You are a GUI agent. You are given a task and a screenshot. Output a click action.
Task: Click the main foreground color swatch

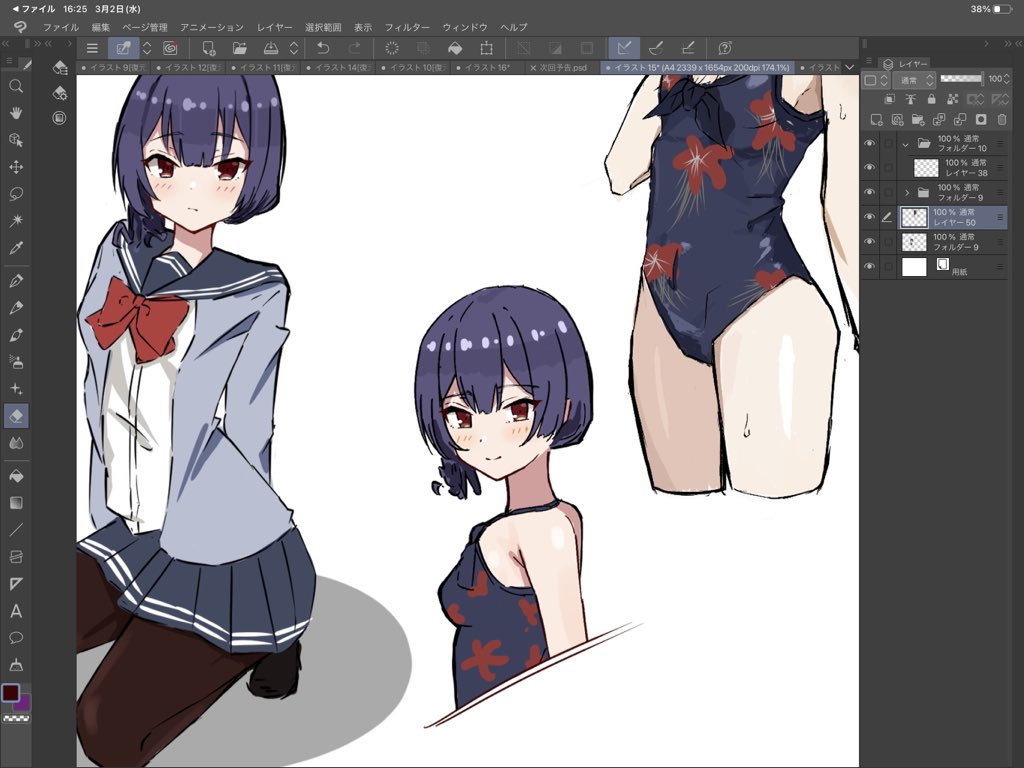(10, 693)
